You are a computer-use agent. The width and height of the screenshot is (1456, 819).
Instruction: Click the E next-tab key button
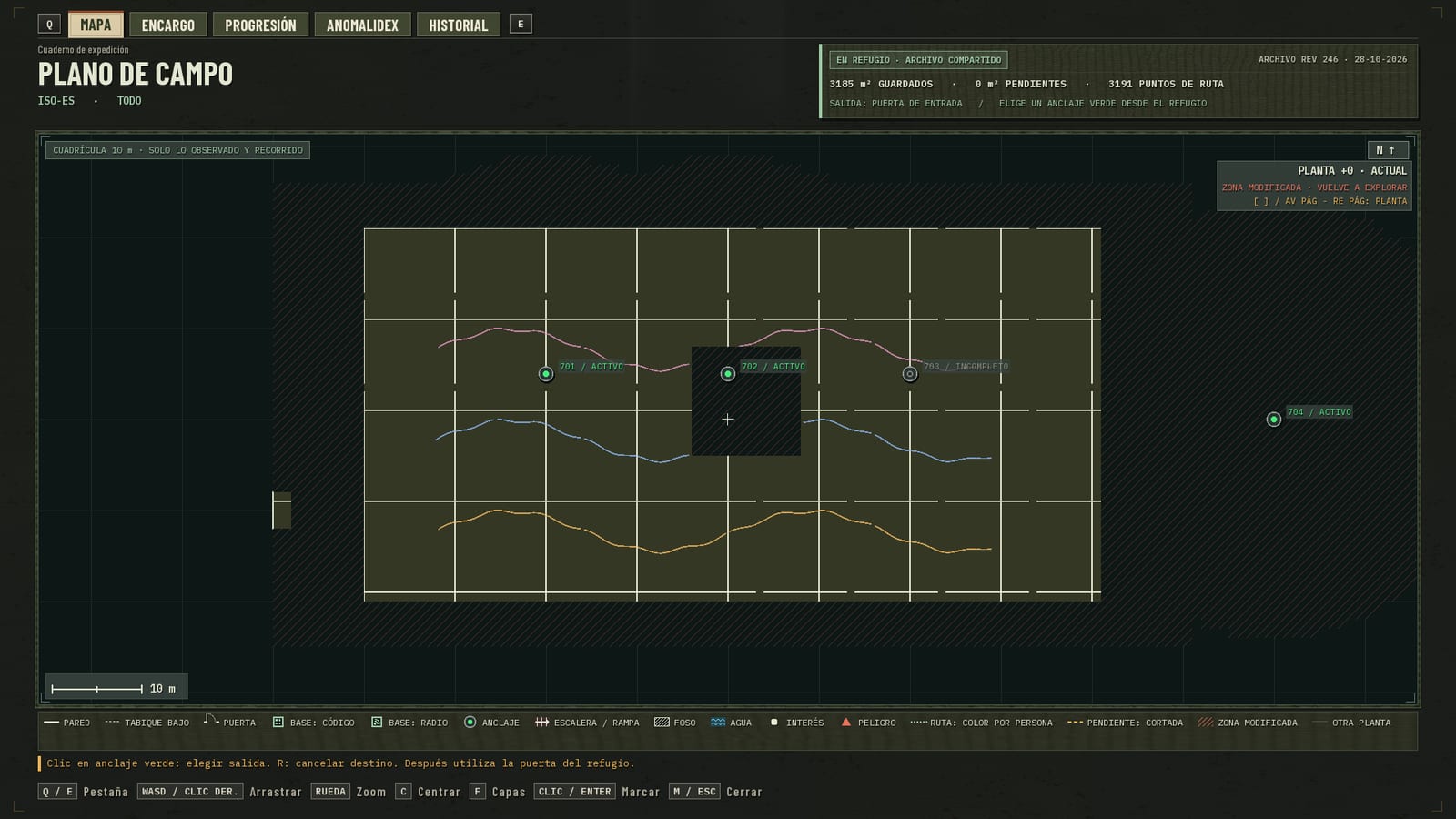521,25
